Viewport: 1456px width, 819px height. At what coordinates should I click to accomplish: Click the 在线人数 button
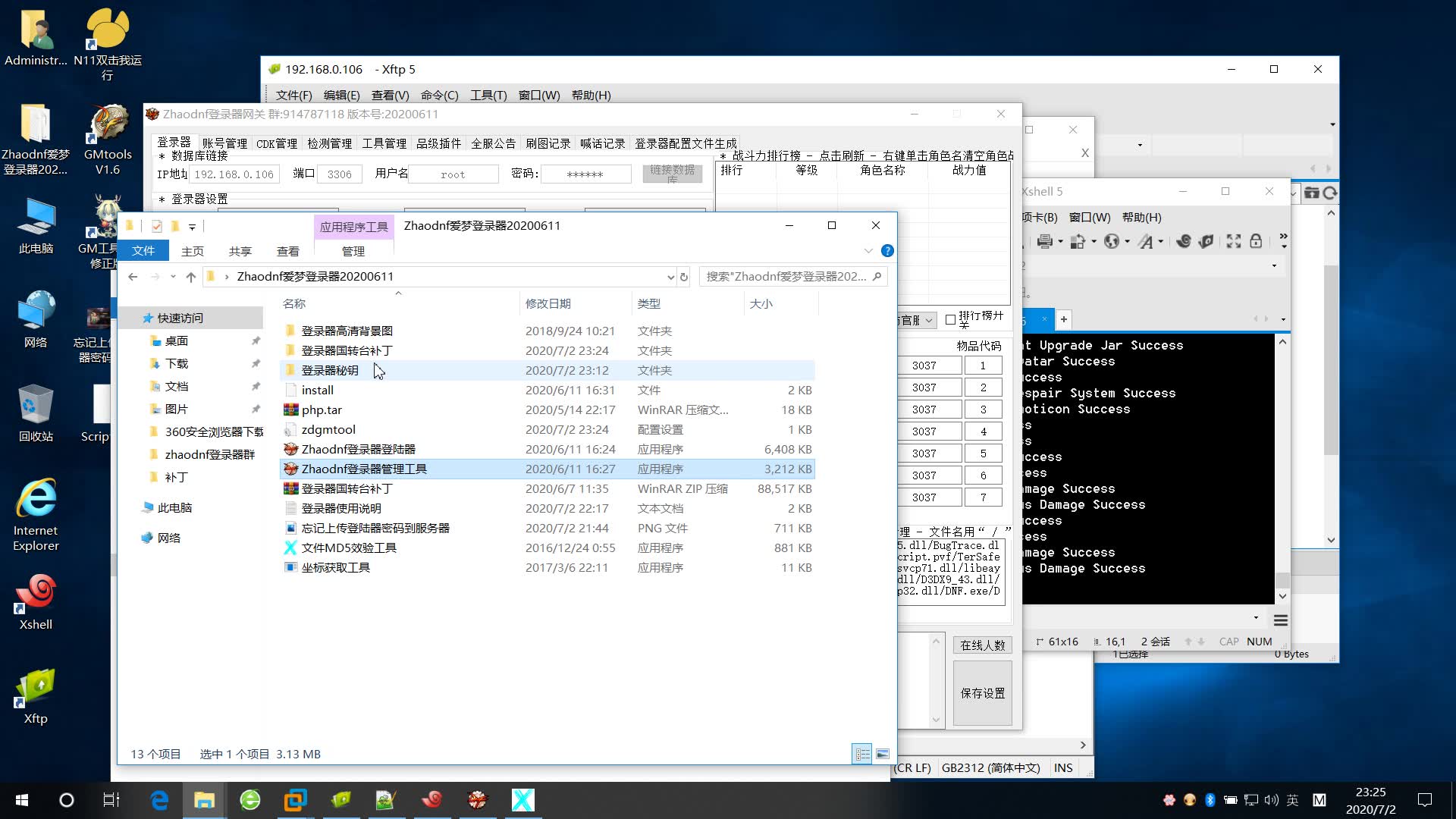tap(983, 645)
